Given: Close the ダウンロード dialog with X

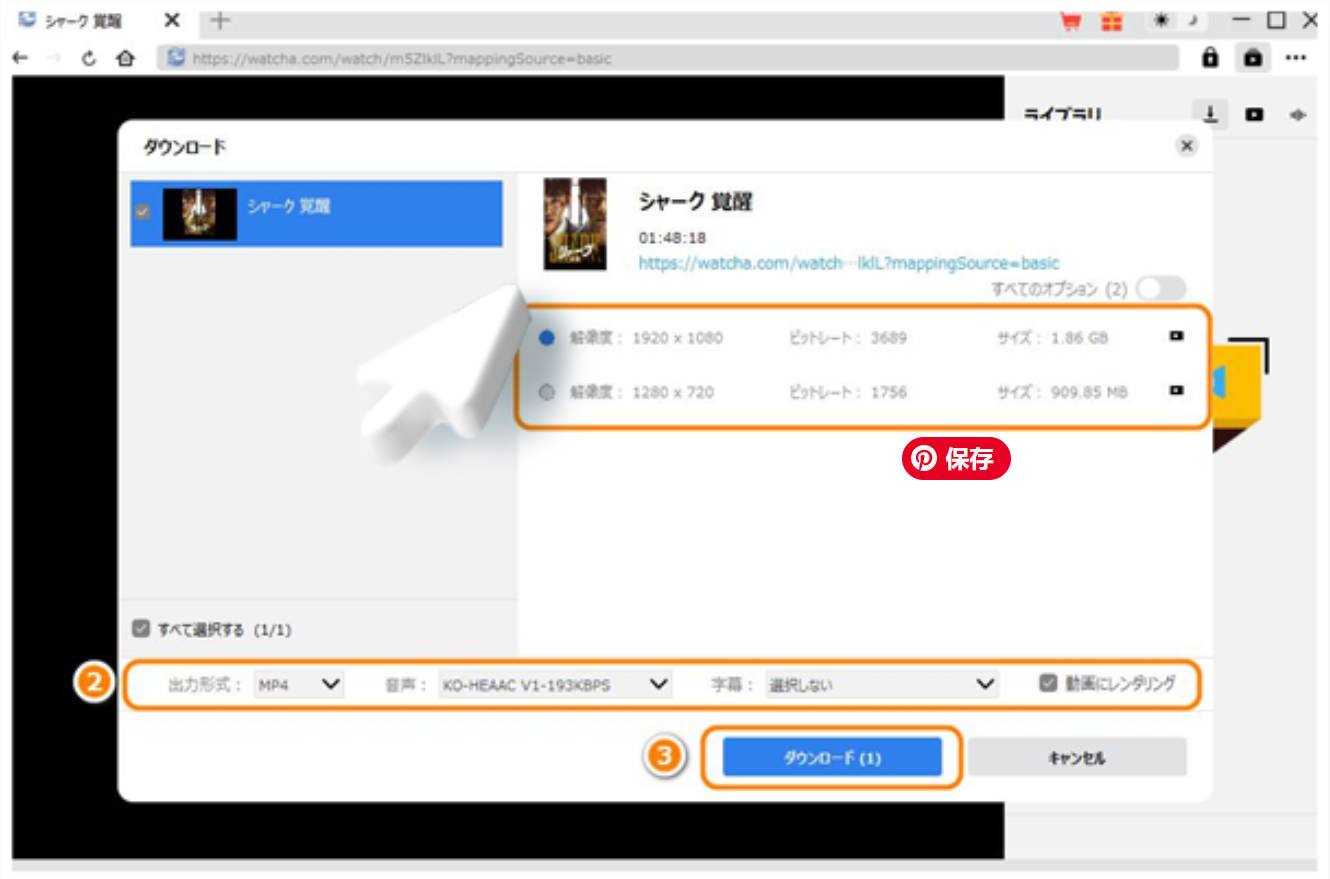Looking at the screenshot, I should [x=1187, y=146].
